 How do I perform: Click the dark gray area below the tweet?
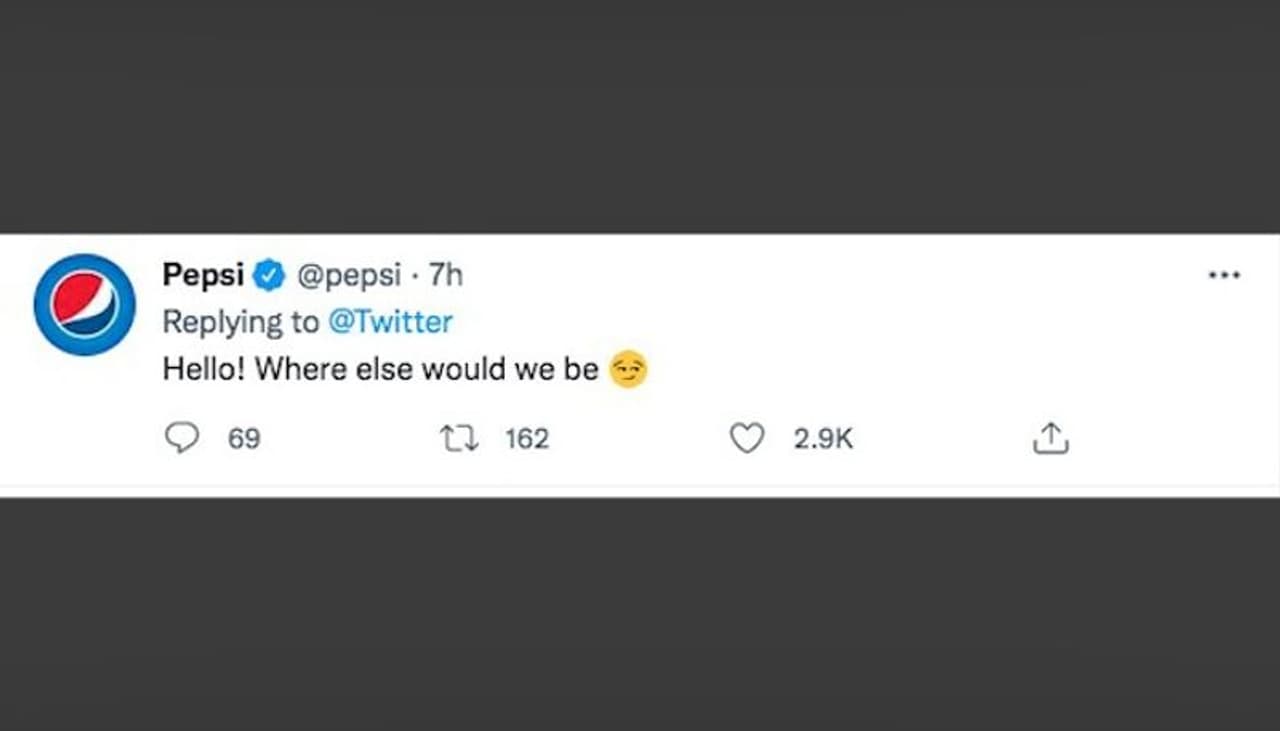640,615
